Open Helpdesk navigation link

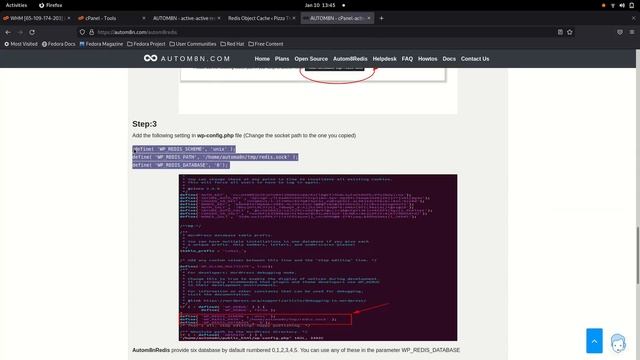(x=384, y=59)
